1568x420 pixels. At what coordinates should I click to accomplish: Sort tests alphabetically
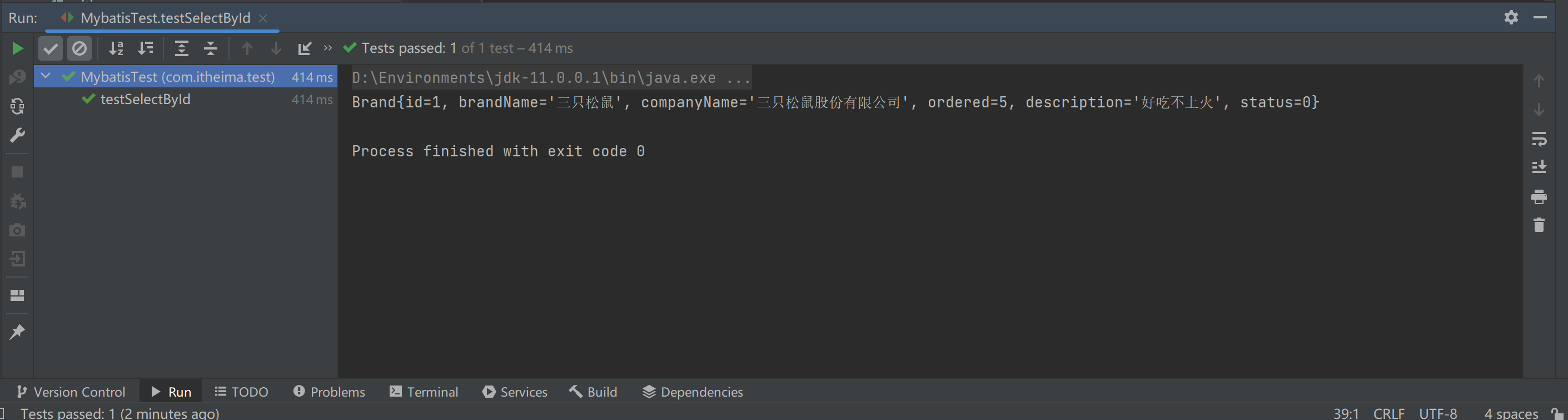116,48
